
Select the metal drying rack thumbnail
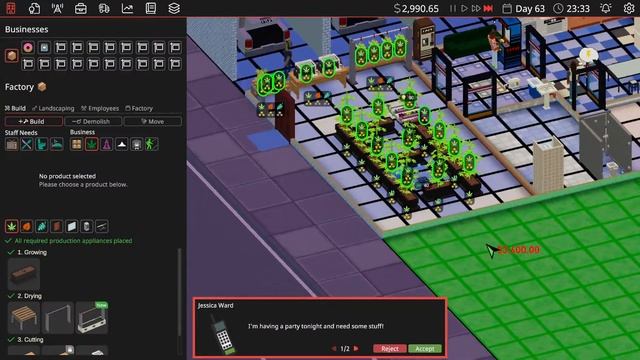(58, 318)
